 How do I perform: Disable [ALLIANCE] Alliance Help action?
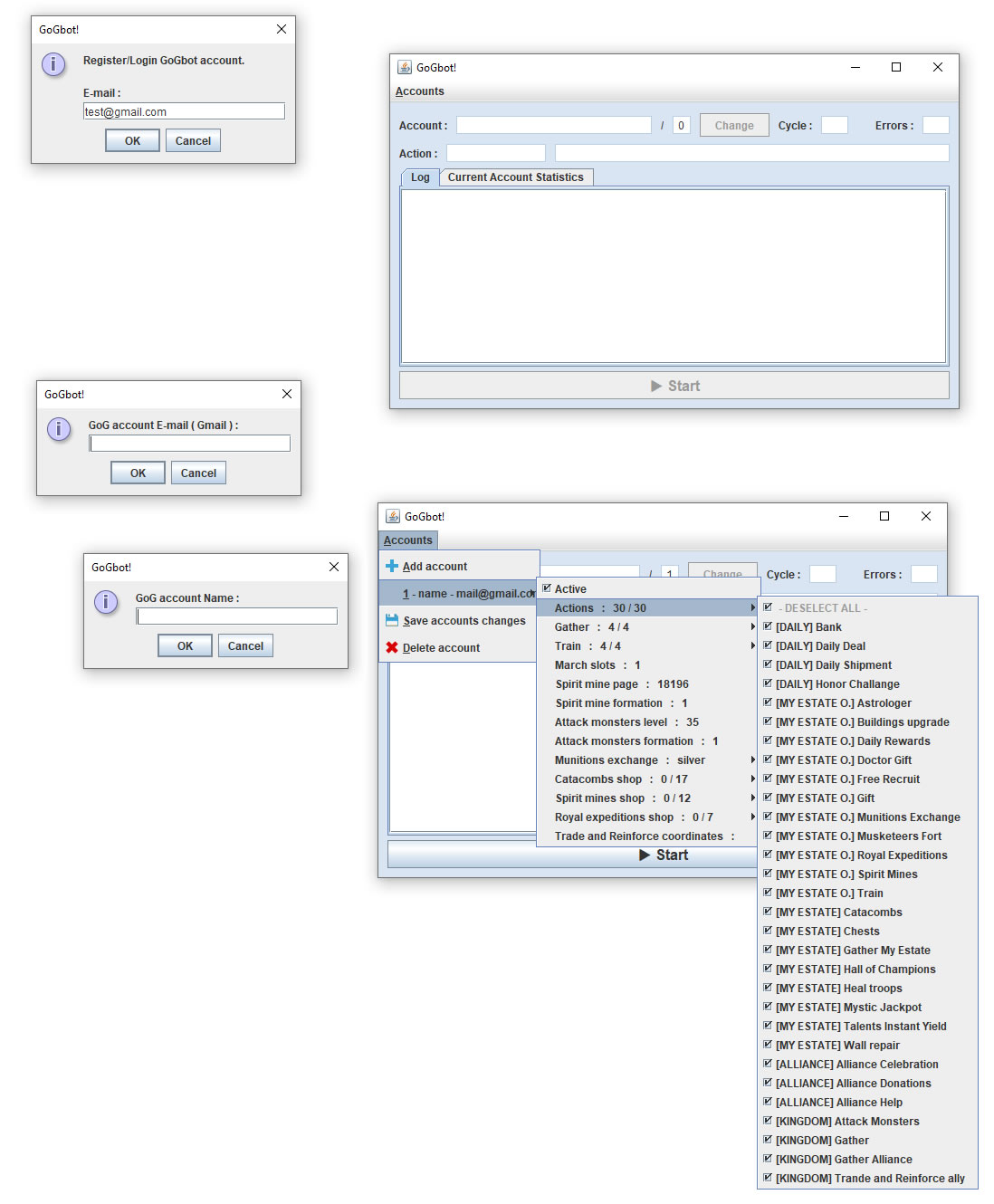point(768,1102)
